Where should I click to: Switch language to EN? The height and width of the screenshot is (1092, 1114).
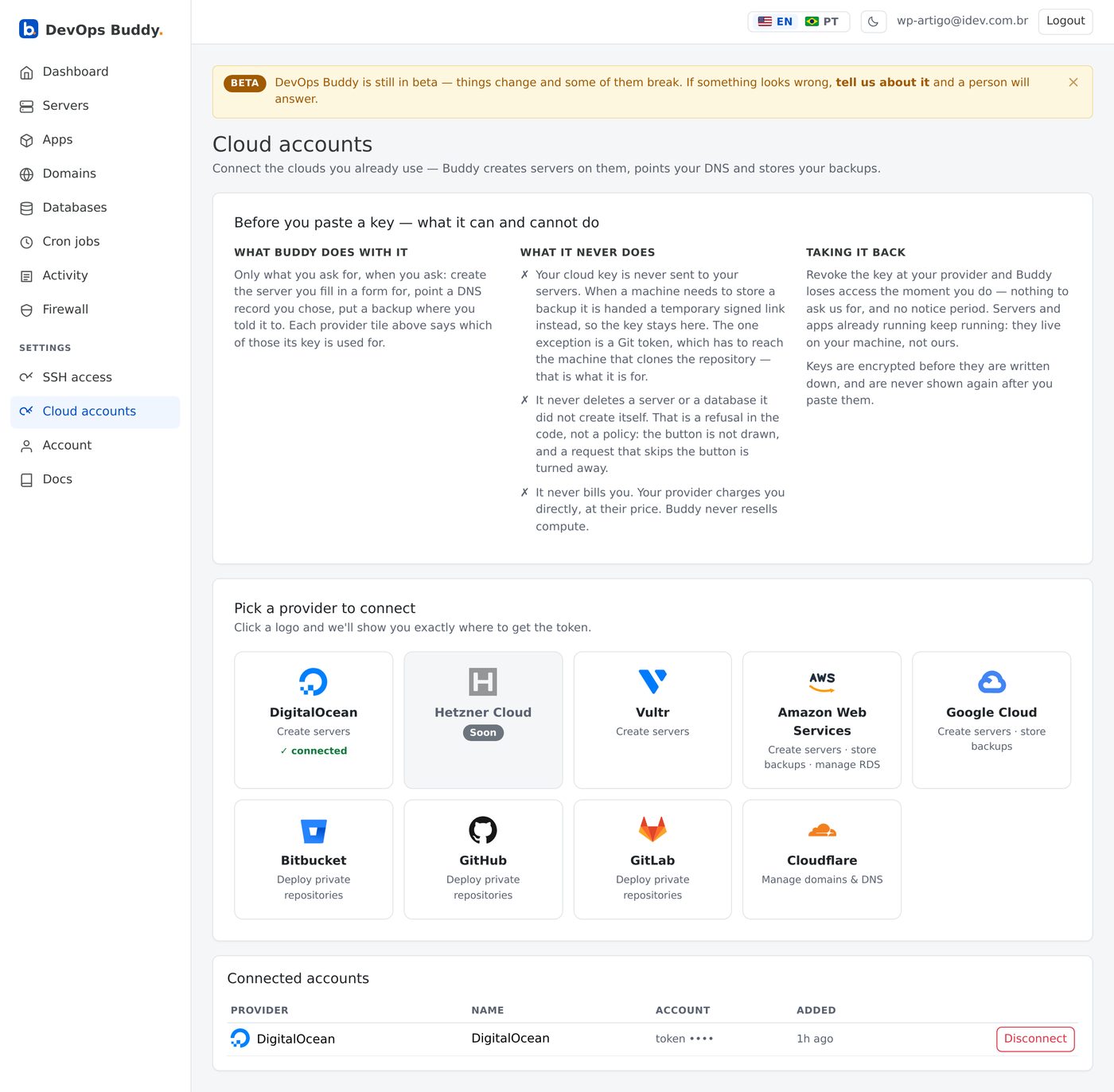(775, 21)
